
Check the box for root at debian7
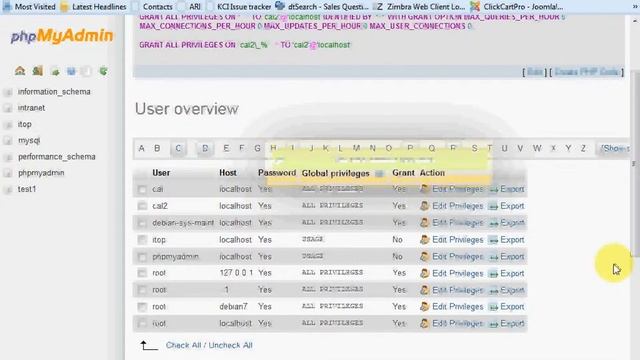142,307
